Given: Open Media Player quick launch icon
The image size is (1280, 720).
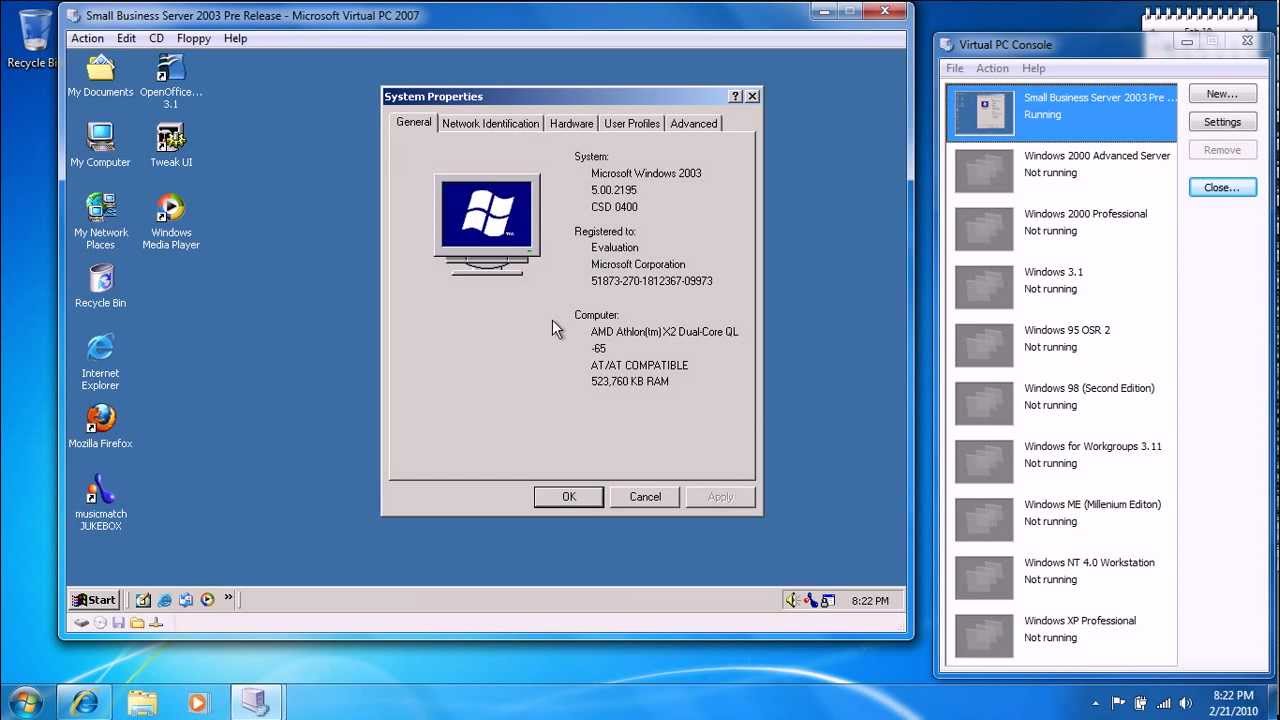Looking at the screenshot, I should (x=207, y=600).
